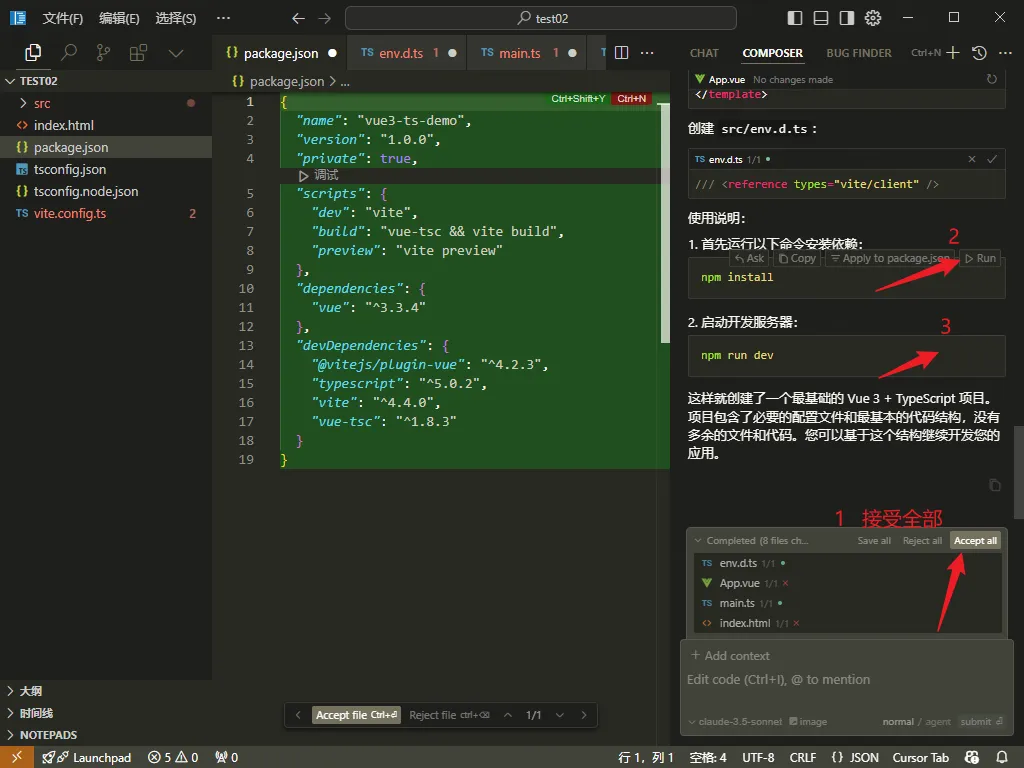Open the env.d.ts editor tab
Screen dimensions: 1024x768
tap(400, 53)
